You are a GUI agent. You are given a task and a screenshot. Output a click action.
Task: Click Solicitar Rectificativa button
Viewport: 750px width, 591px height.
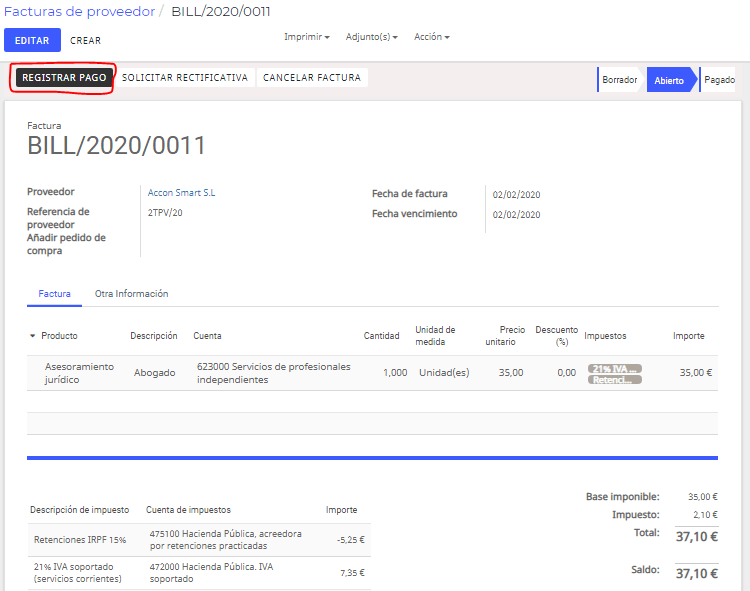pyautogui.click(x=185, y=77)
